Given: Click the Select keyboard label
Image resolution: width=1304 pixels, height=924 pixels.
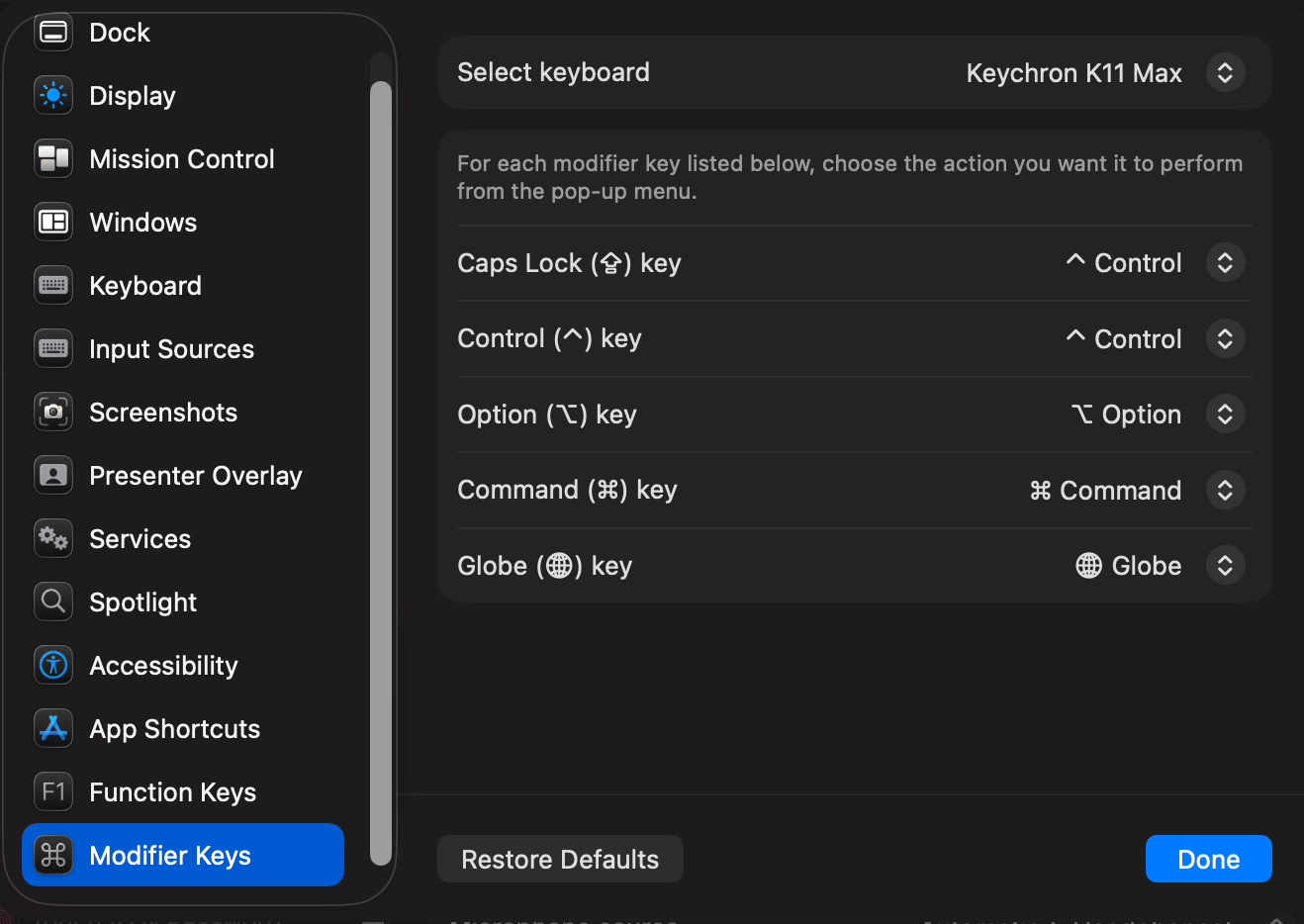Looking at the screenshot, I should [x=553, y=72].
